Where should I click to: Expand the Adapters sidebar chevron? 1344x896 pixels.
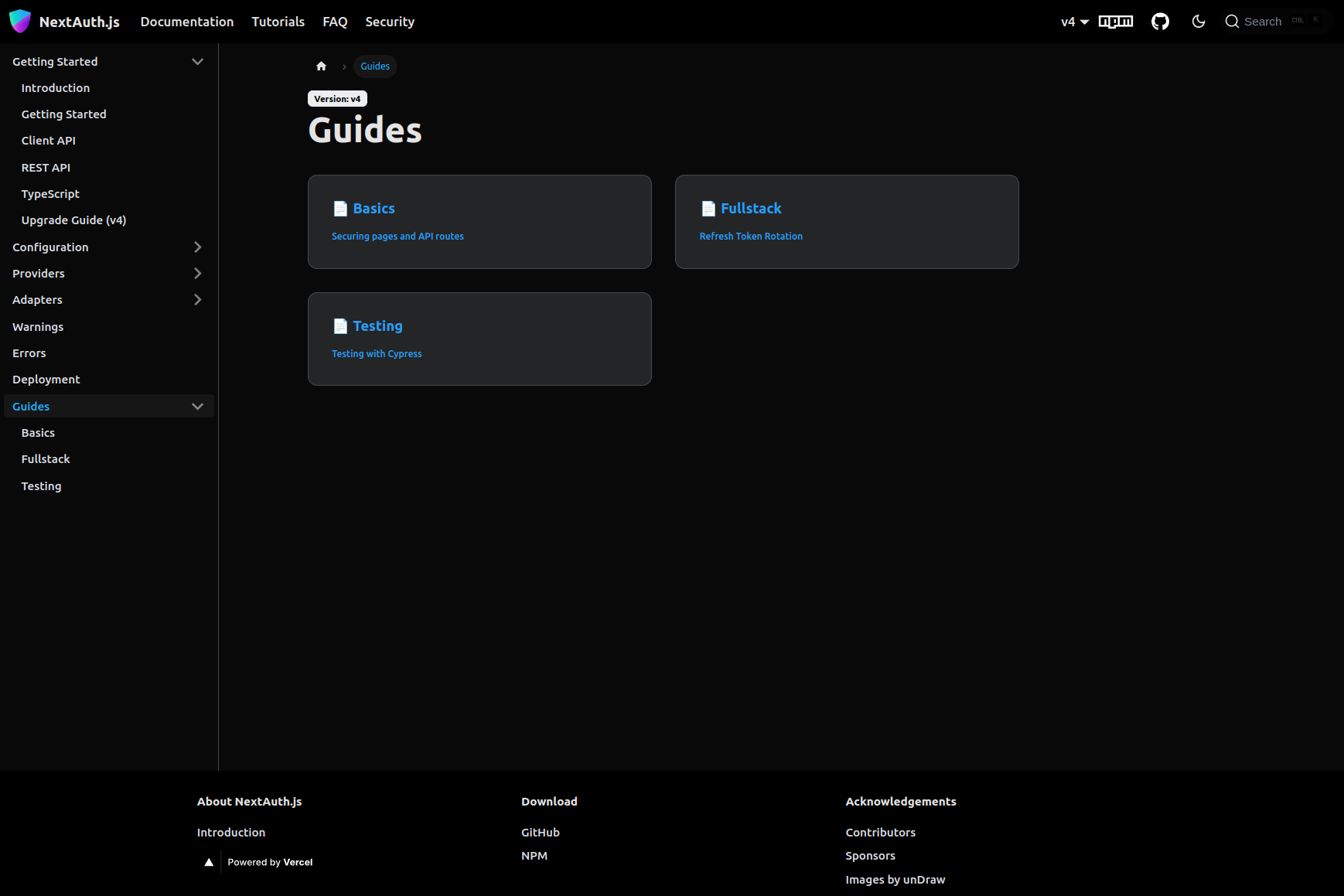[197, 300]
